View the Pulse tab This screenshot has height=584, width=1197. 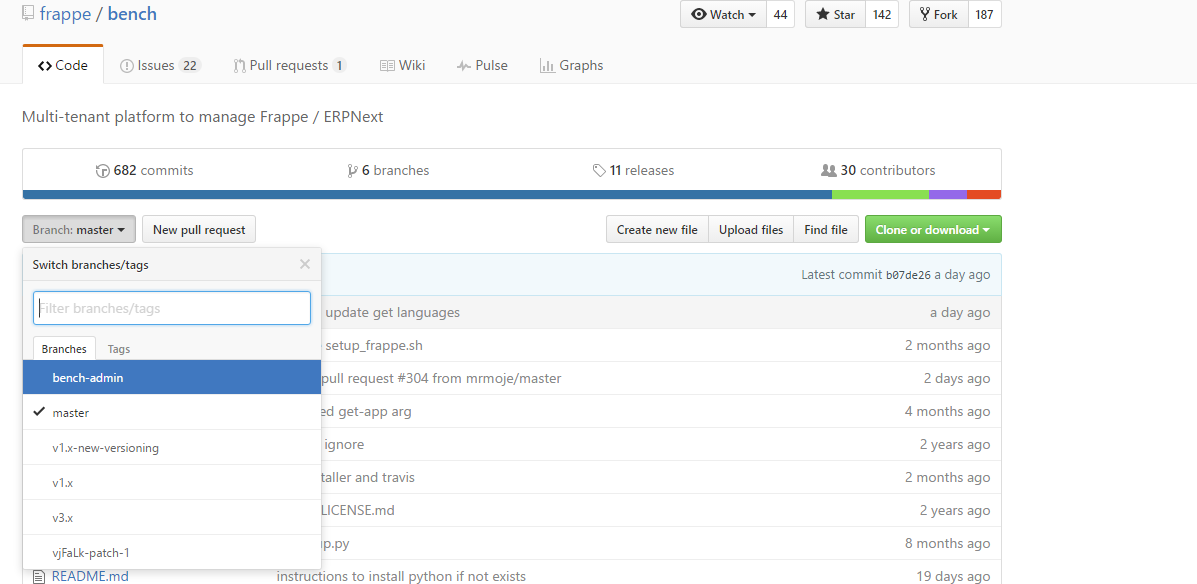(x=482, y=66)
